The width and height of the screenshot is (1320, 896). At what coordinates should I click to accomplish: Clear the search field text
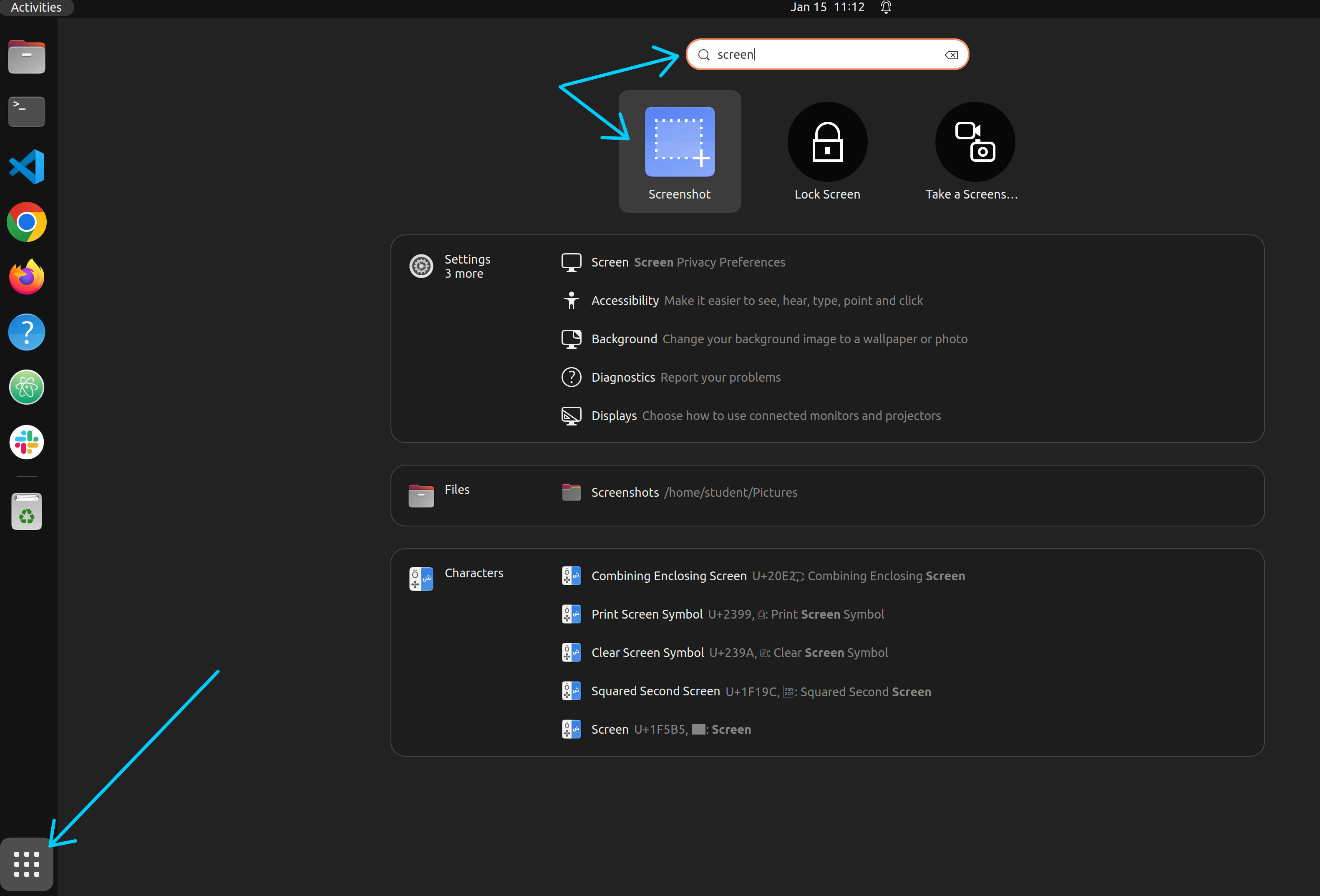coord(951,55)
